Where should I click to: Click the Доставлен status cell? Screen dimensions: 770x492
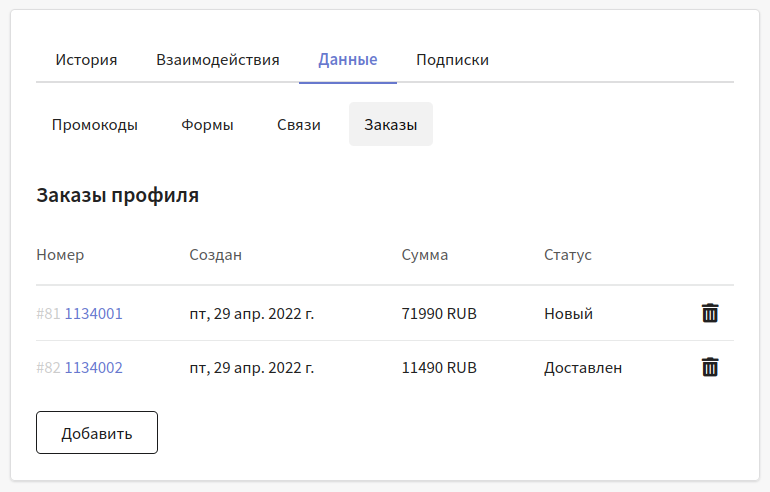583,368
